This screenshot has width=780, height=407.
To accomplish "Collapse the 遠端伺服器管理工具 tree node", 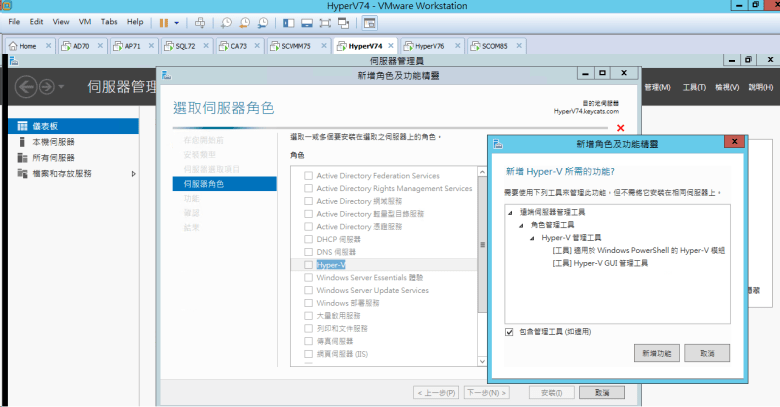I will (511, 212).
